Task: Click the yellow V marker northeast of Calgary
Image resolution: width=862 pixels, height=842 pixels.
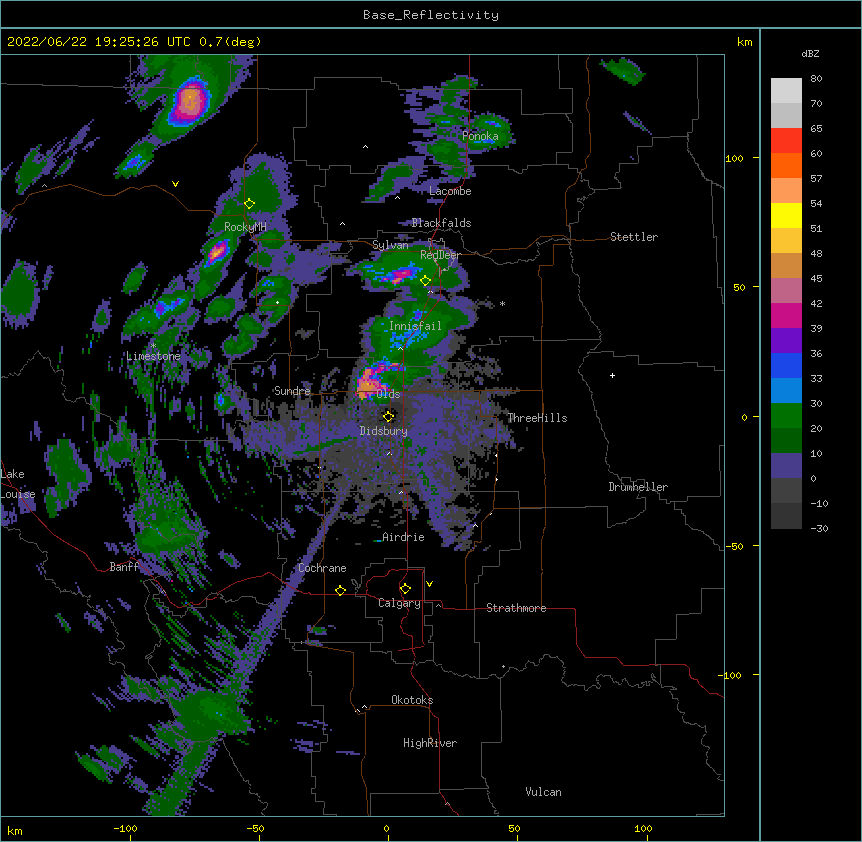Action: (x=429, y=584)
